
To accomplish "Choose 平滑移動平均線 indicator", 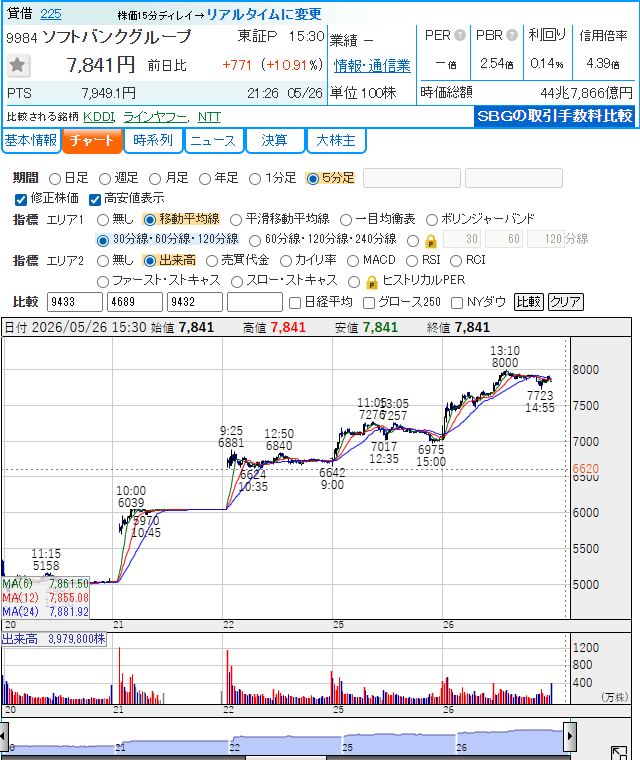I will coord(236,220).
